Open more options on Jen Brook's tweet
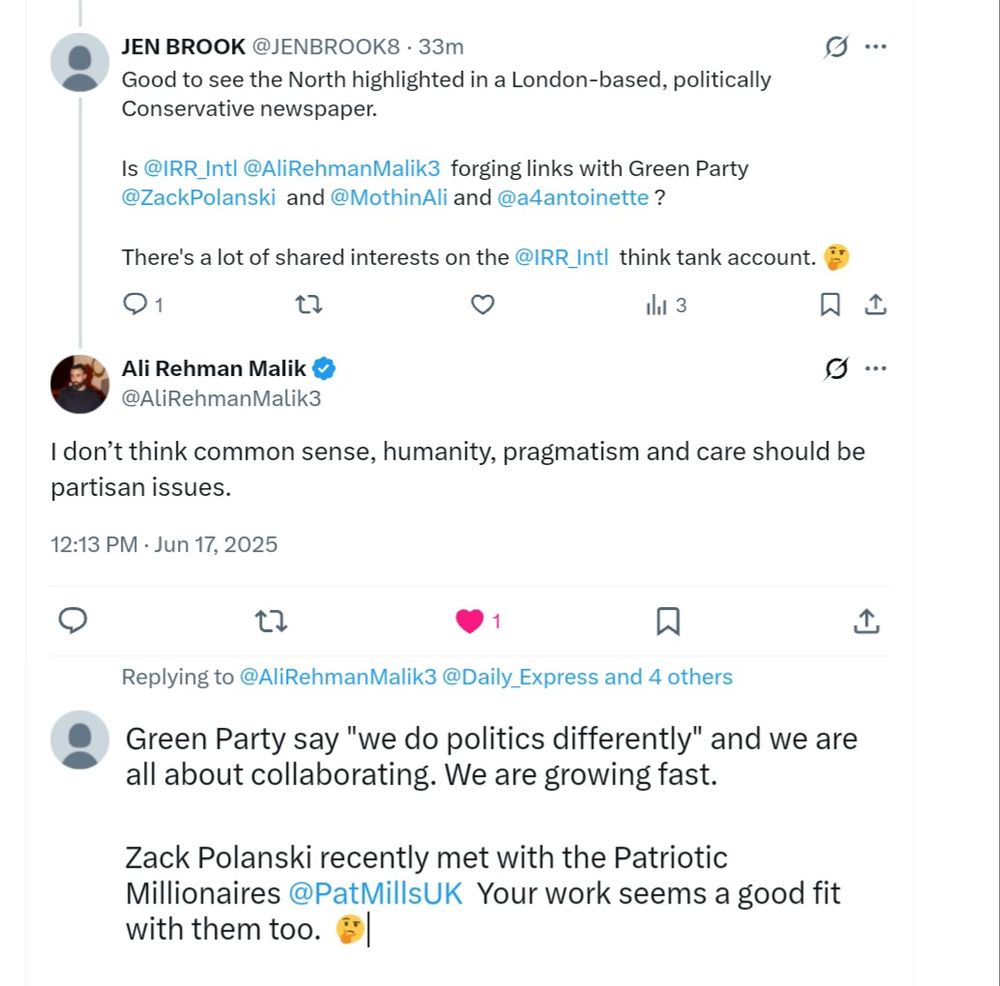Screen dimensions: 1000x986 click(876, 47)
